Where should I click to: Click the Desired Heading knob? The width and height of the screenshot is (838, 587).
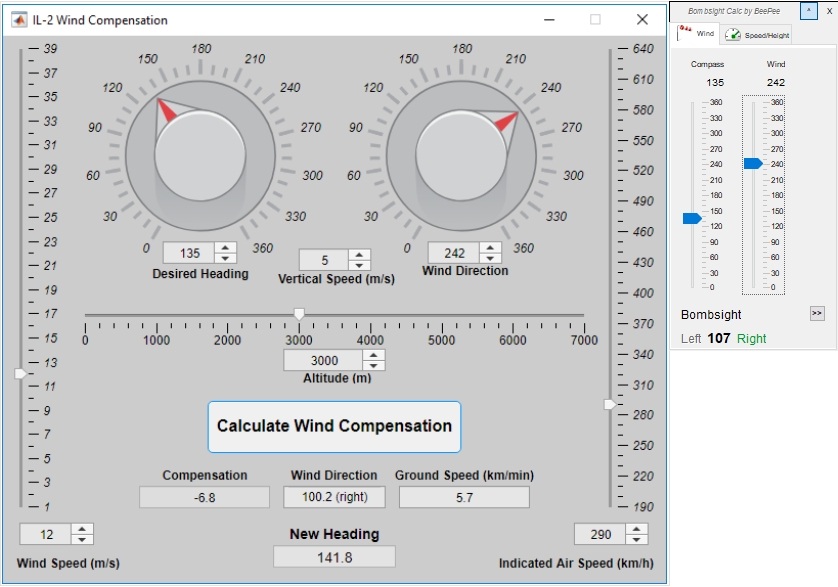coord(200,156)
